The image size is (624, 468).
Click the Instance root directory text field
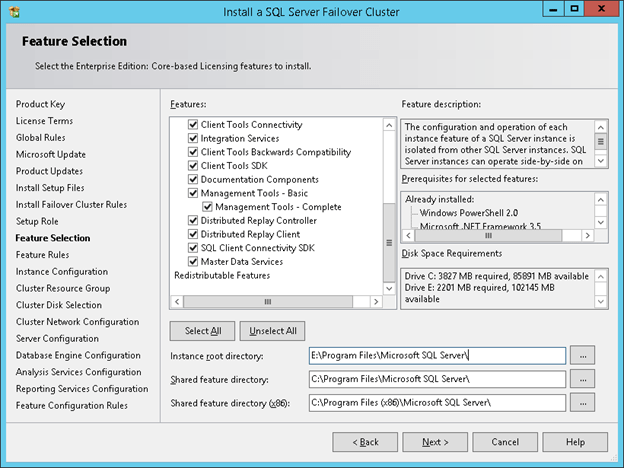pos(438,355)
